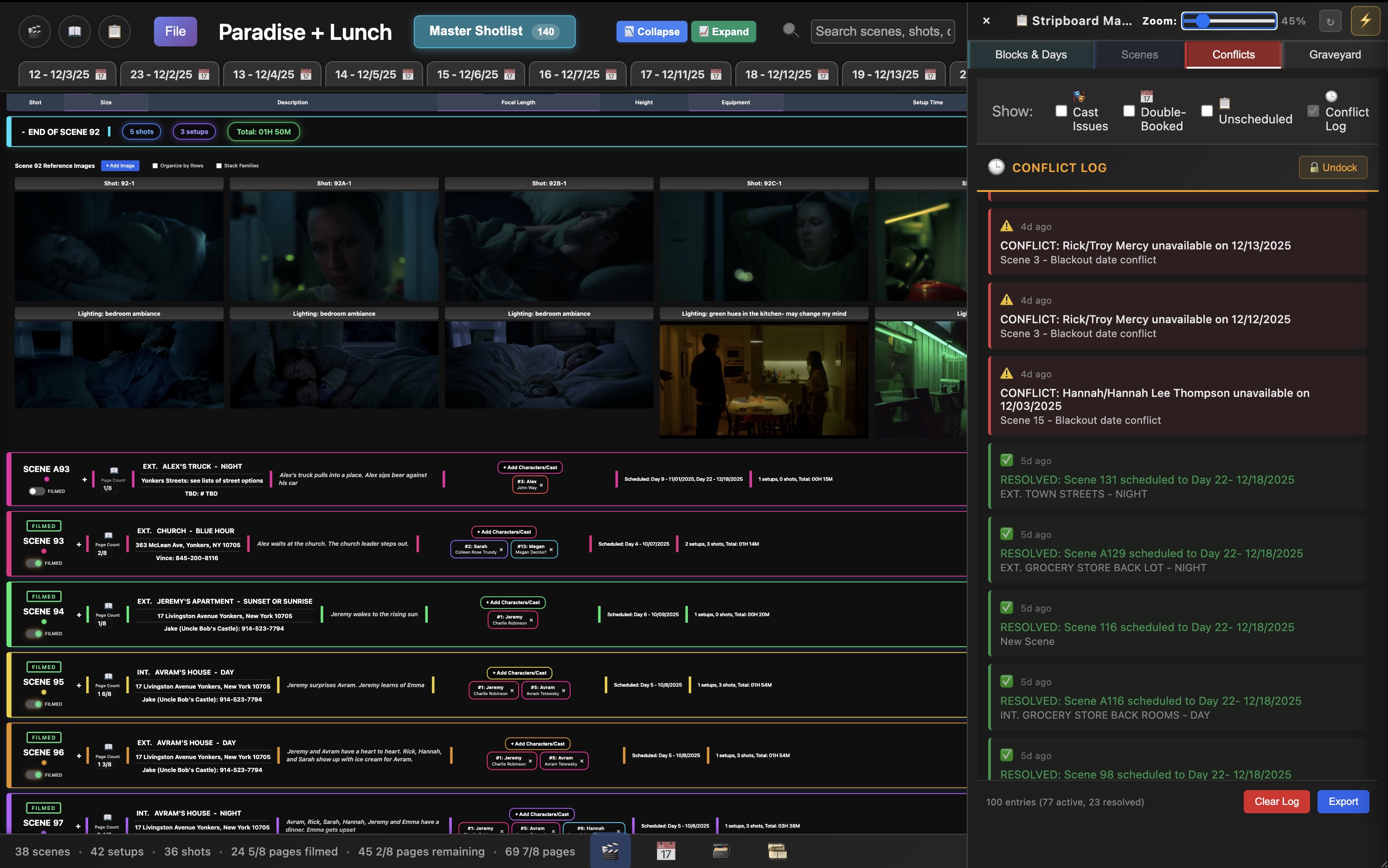Toggle the FILMED switch on Scene A93
The width and height of the screenshot is (1388, 868).
(x=37, y=491)
